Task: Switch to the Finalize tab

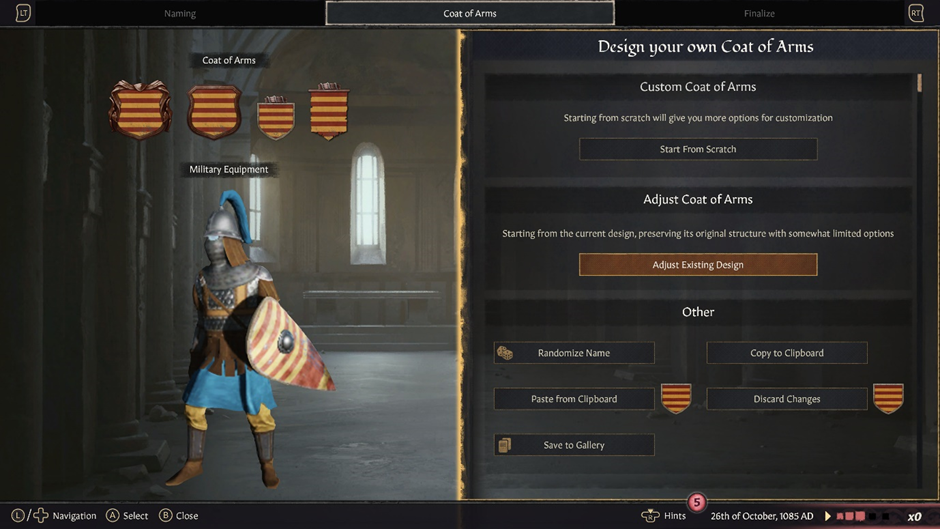Action: (759, 13)
